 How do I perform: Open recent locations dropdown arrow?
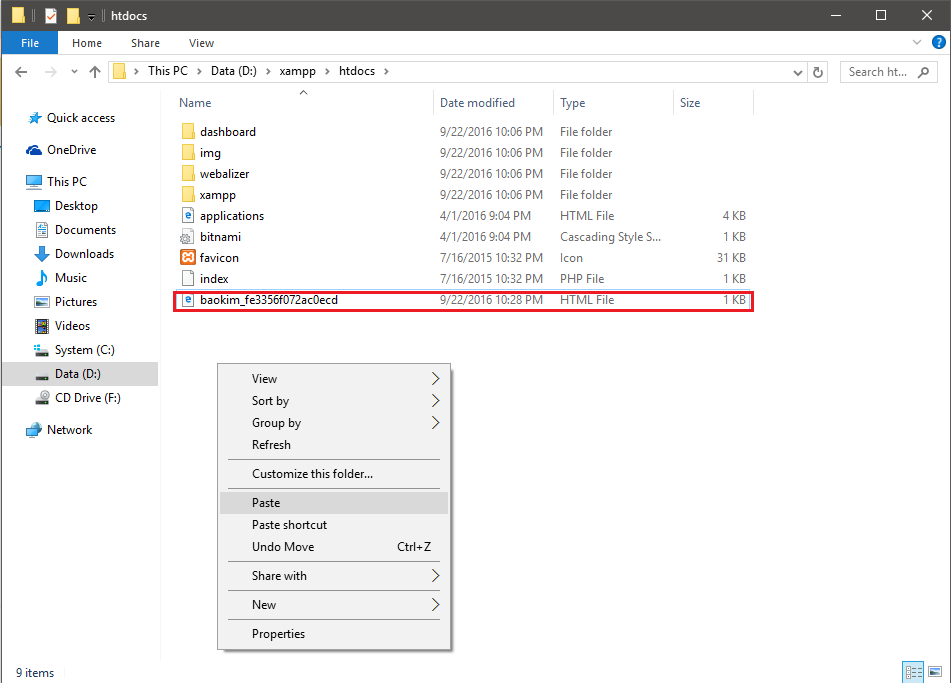74,72
